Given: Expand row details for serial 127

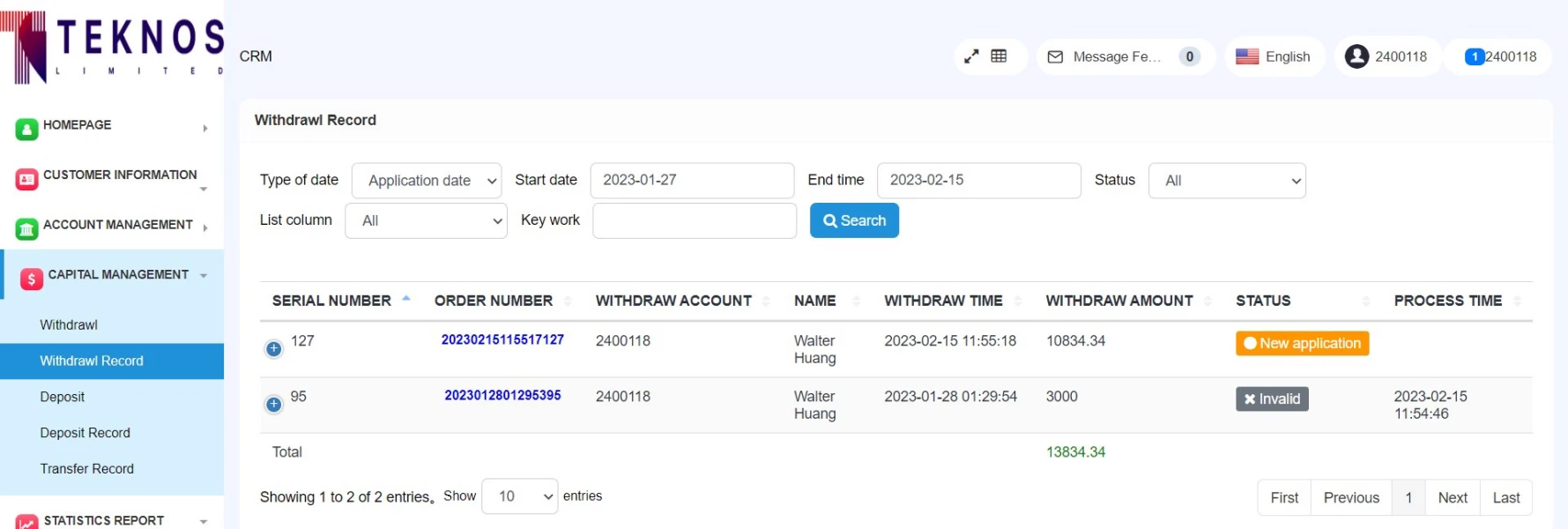Looking at the screenshot, I should (x=274, y=348).
